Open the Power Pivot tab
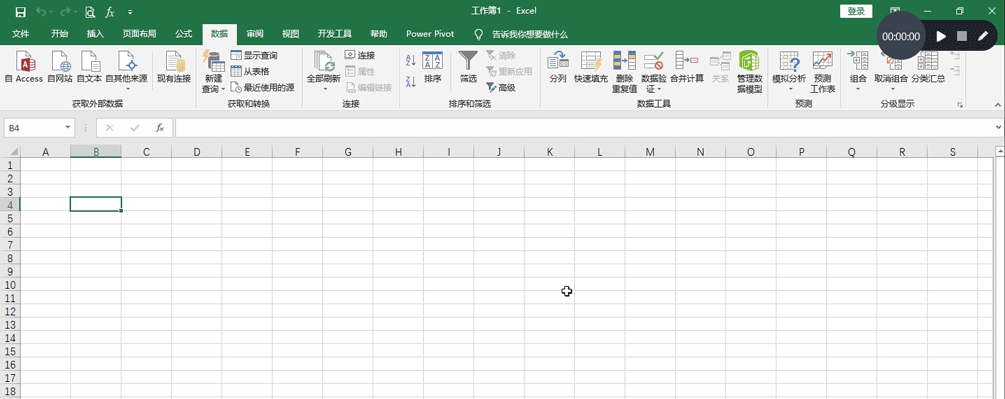 (x=429, y=34)
